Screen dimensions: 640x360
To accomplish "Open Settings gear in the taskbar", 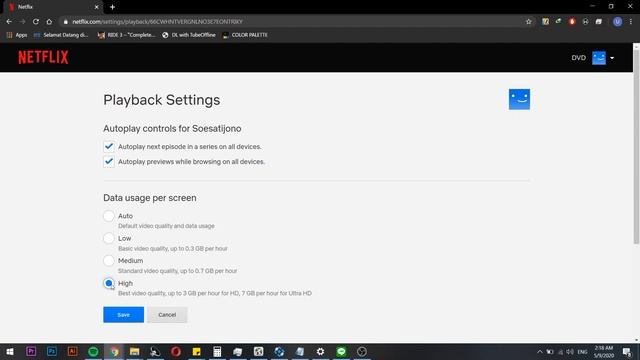I will click(x=320, y=351).
